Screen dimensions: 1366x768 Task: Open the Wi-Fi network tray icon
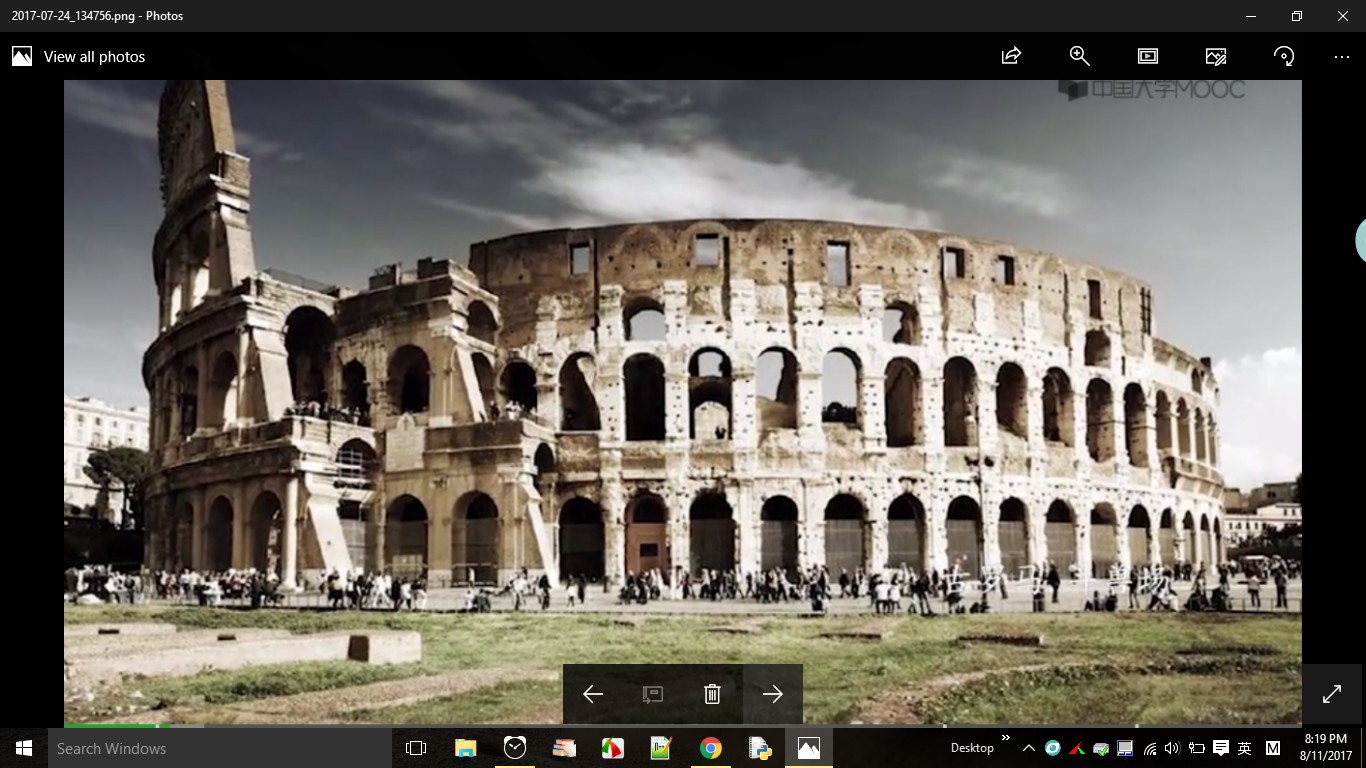click(x=1149, y=748)
